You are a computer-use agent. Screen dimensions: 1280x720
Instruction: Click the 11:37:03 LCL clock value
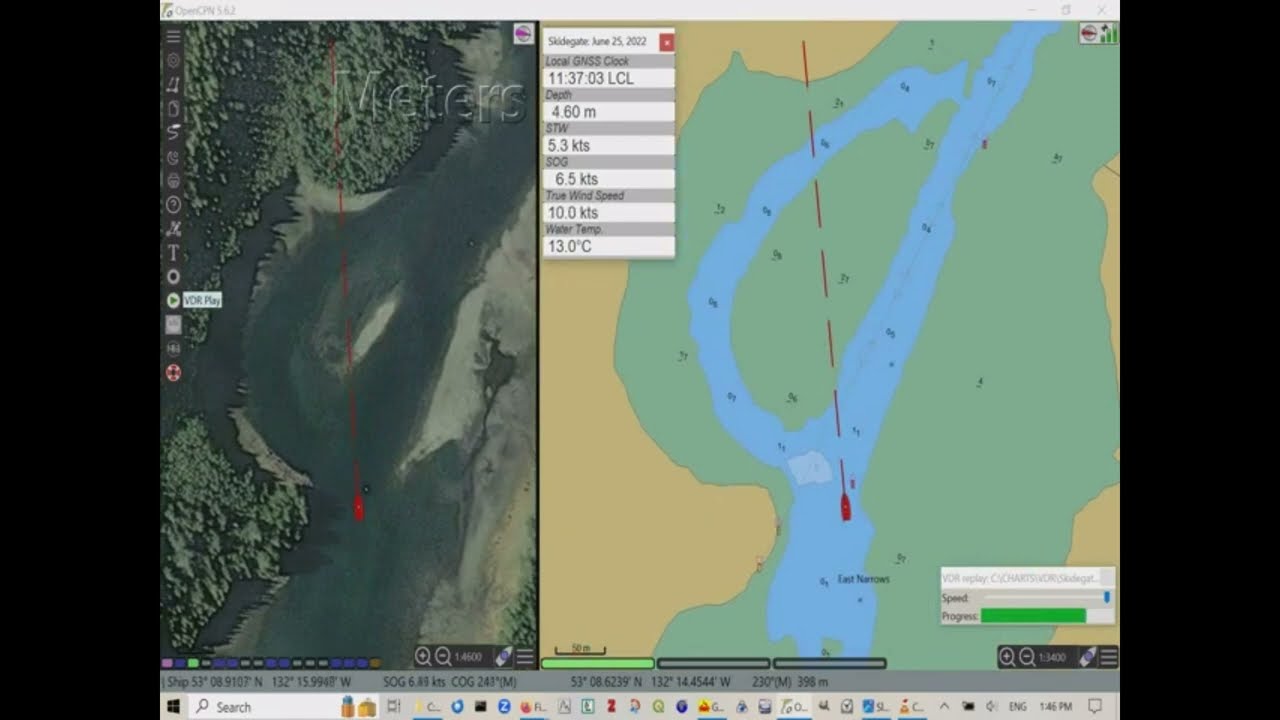point(608,78)
